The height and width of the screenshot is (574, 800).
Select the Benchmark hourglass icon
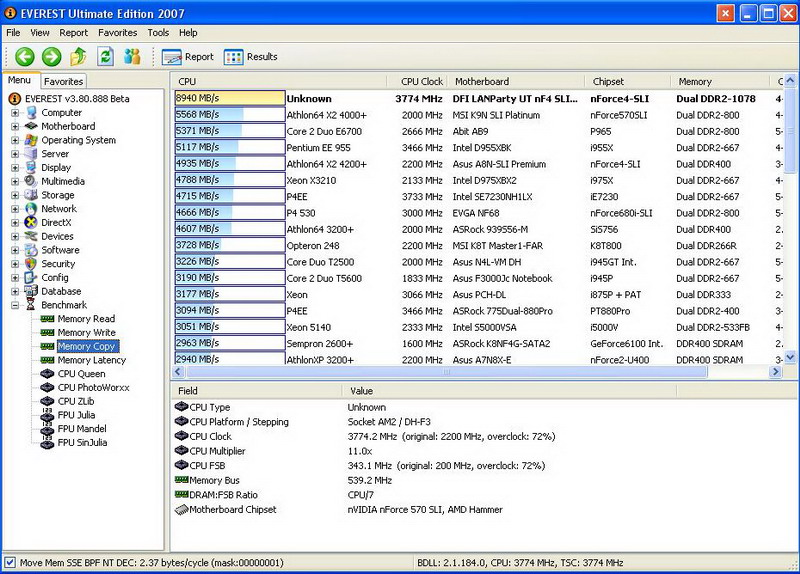point(32,305)
